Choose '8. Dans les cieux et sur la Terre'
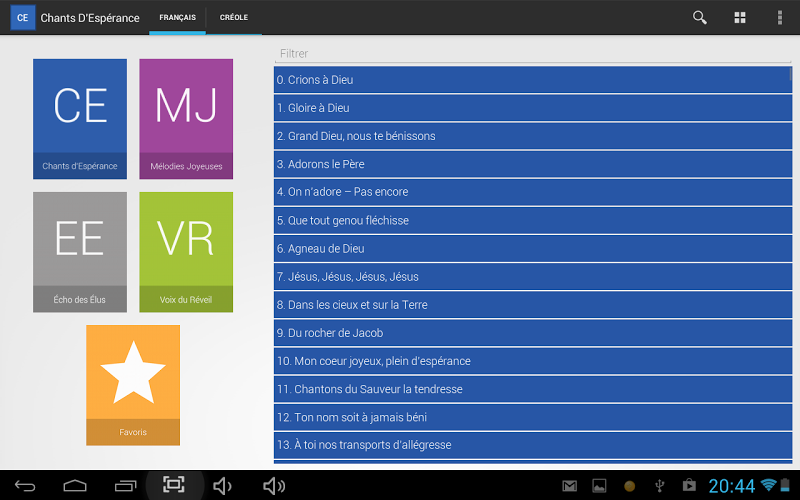800x500 pixels. click(533, 305)
